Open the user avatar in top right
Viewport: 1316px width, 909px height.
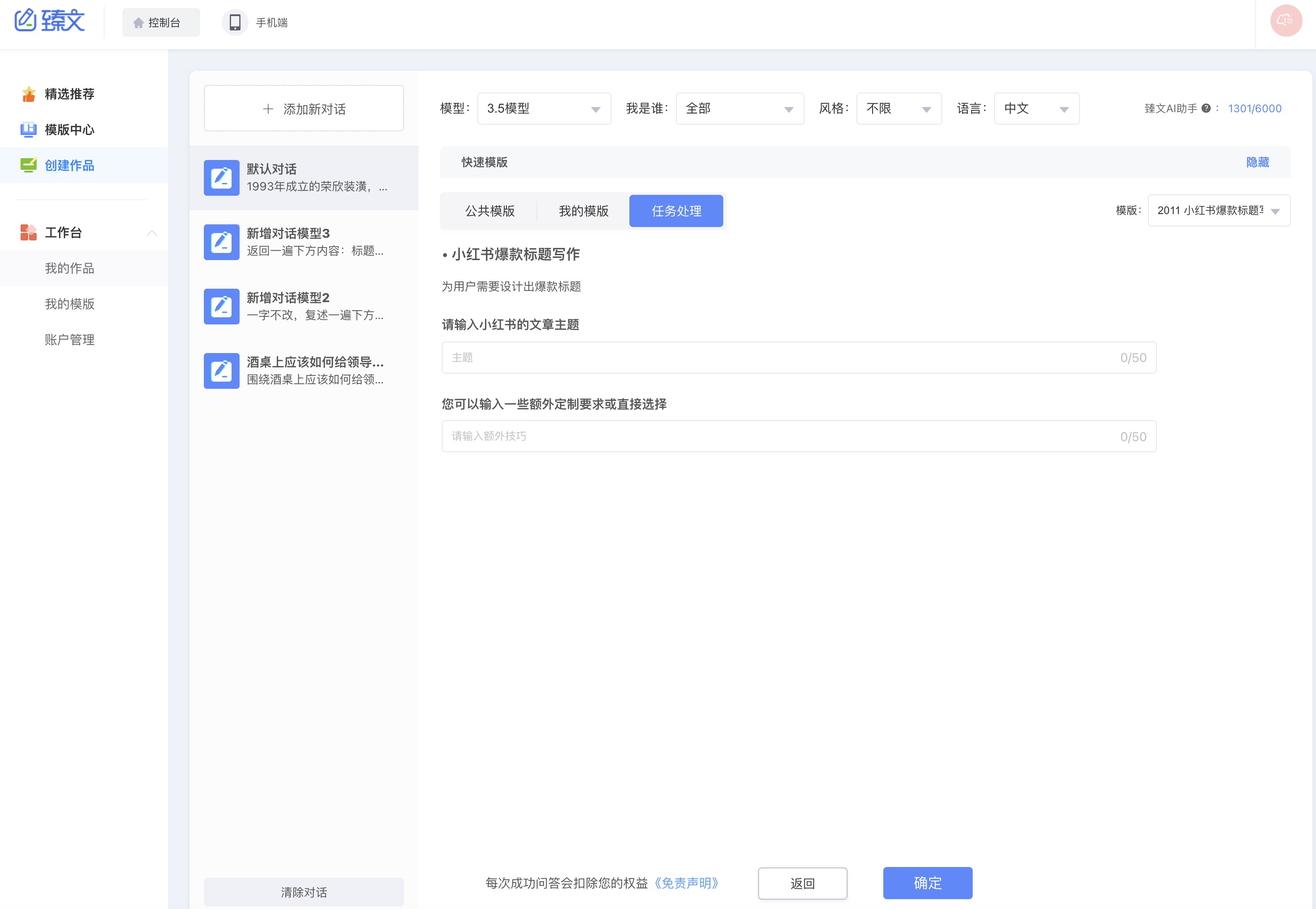coord(1286,21)
